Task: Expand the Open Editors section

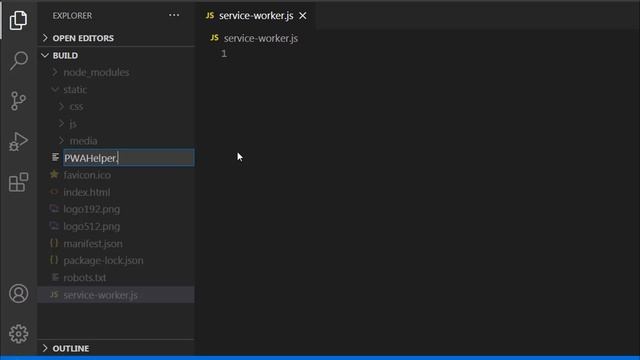Action: pyautogui.click(x=117, y=38)
